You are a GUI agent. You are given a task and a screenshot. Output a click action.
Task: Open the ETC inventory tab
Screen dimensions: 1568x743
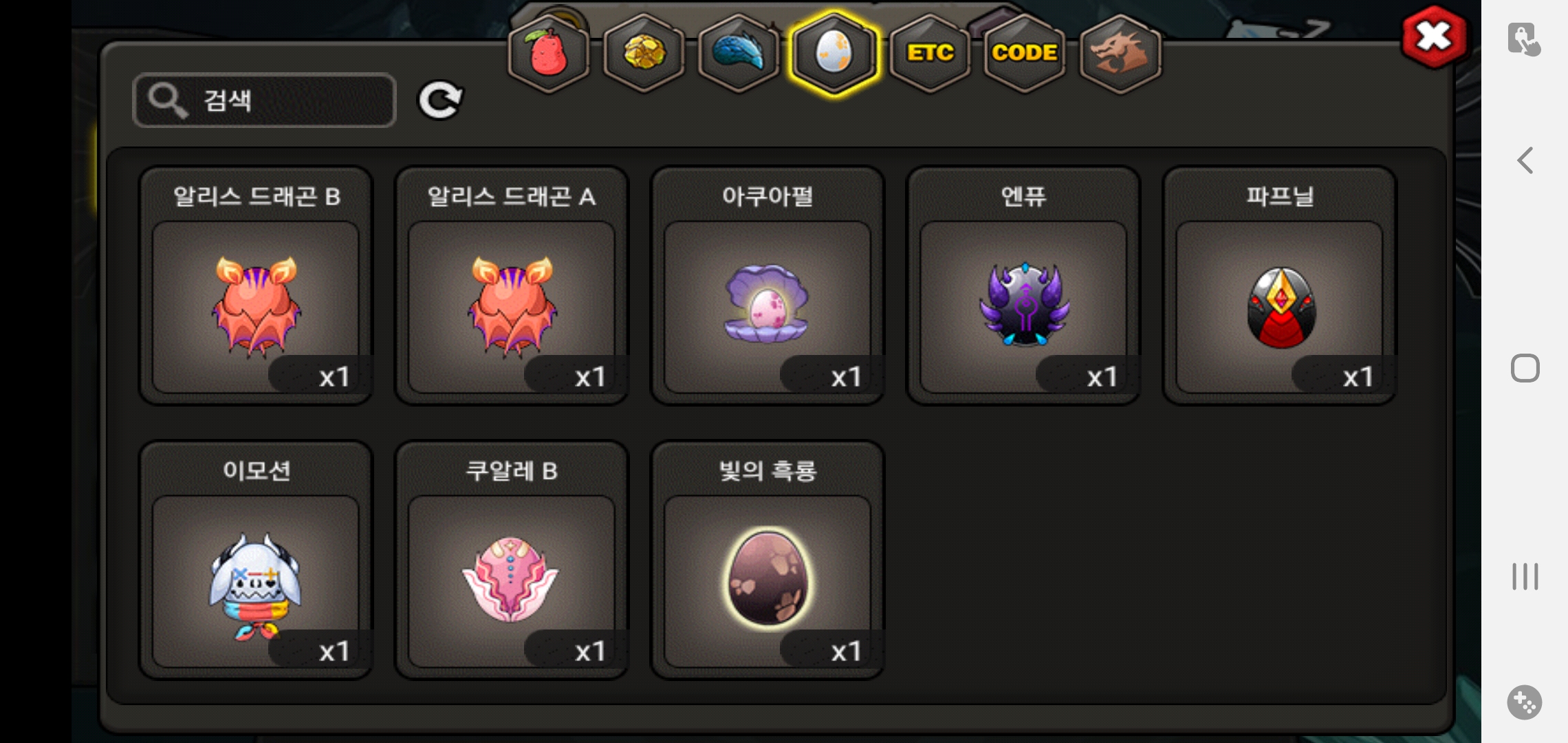pos(930,53)
